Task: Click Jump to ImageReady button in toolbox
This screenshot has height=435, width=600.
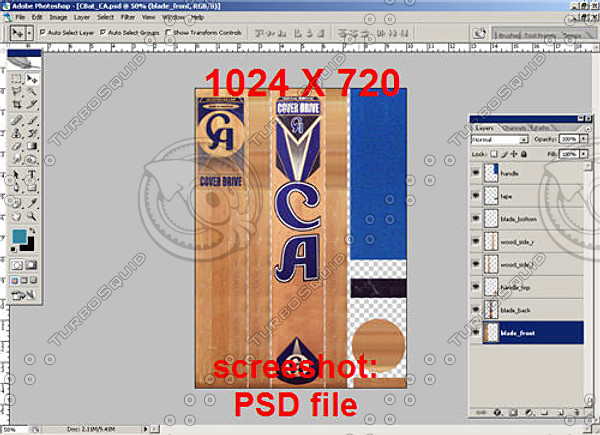Action: click(x=23, y=295)
